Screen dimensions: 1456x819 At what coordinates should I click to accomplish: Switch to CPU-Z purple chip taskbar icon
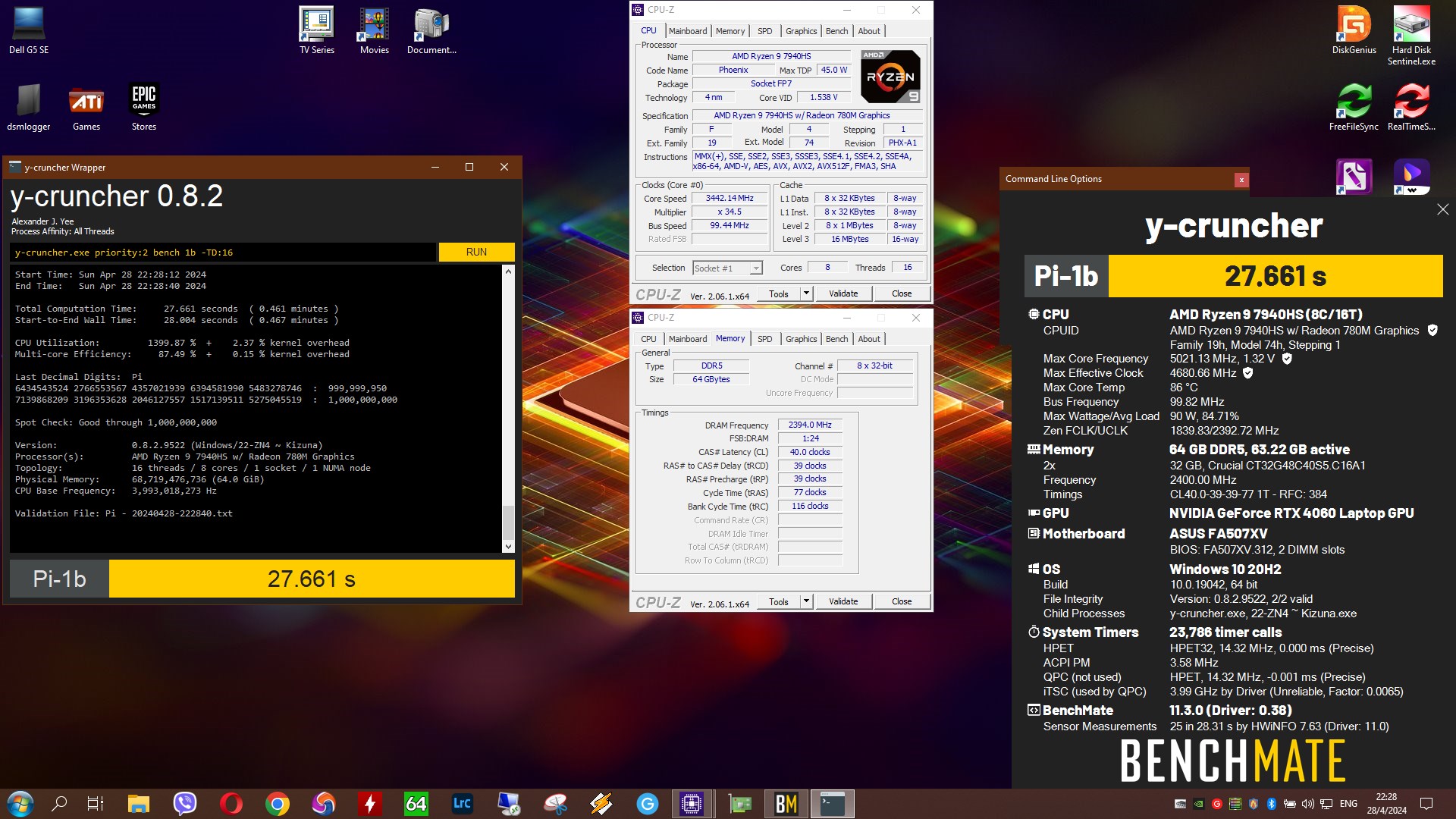pyautogui.click(x=692, y=804)
